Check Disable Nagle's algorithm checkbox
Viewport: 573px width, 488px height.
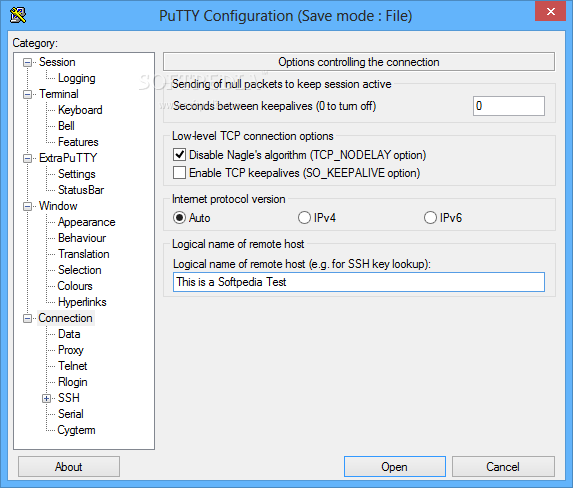(179, 155)
